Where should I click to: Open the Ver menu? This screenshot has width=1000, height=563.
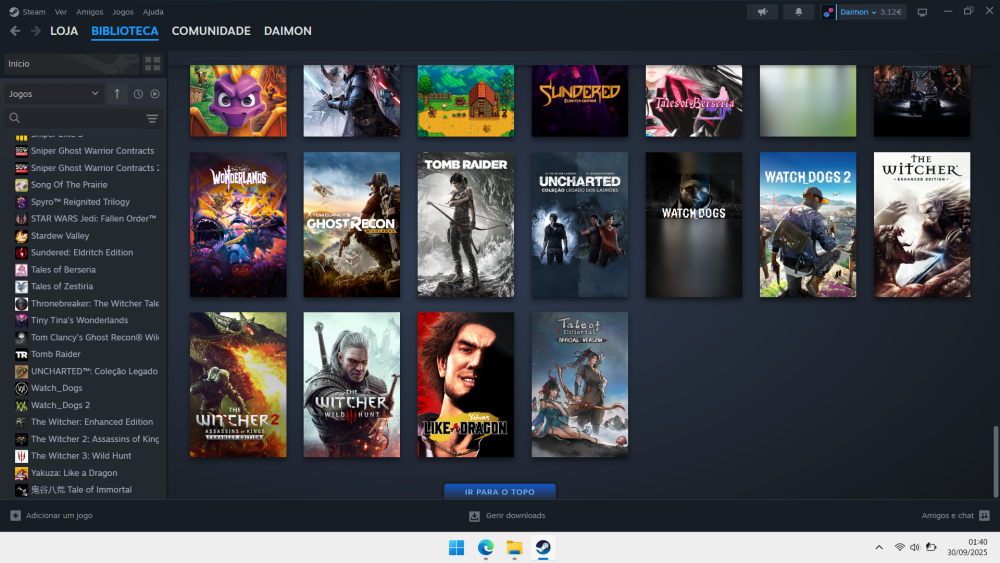point(61,12)
